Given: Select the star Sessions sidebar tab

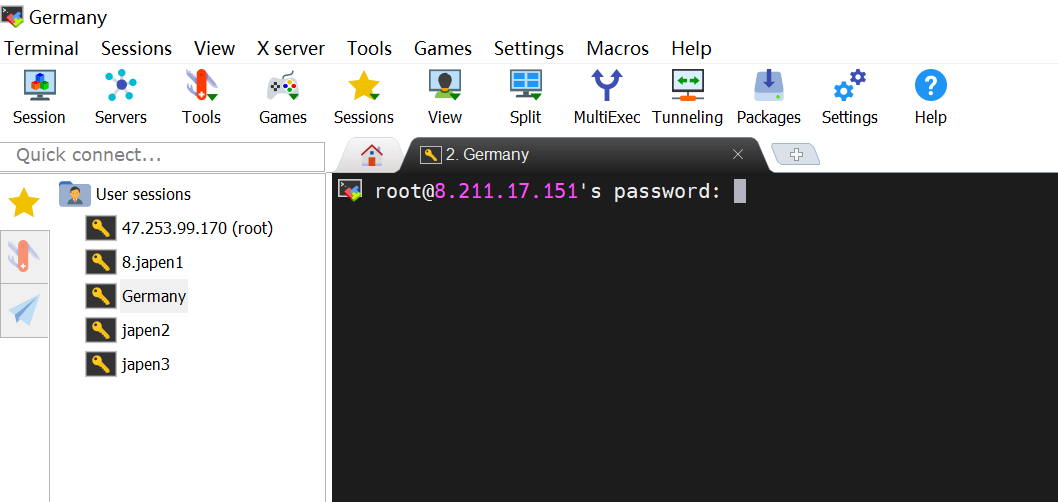Looking at the screenshot, I should [x=24, y=202].
